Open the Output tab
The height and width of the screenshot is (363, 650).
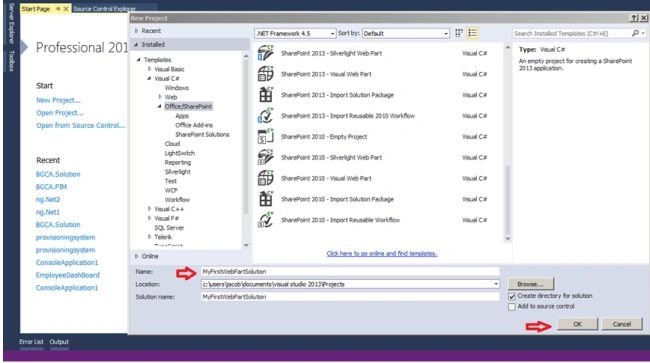point(59,342)
